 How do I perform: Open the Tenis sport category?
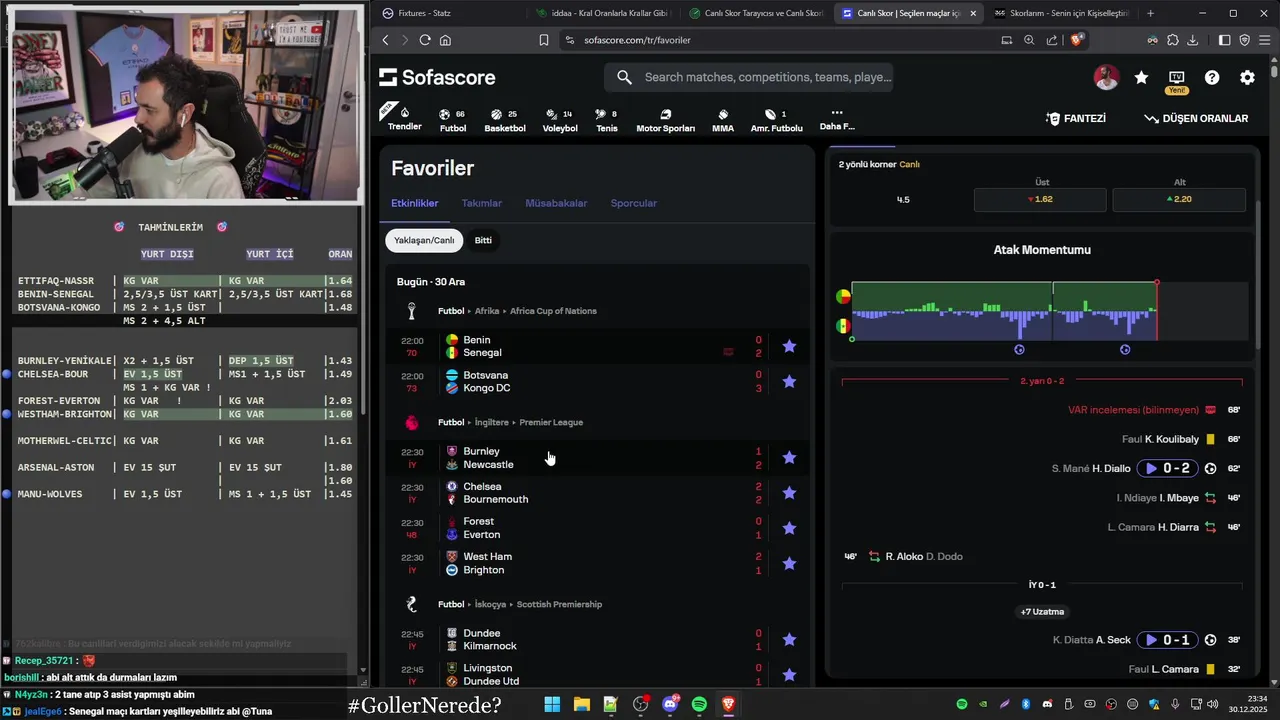[x=606, y=120]
